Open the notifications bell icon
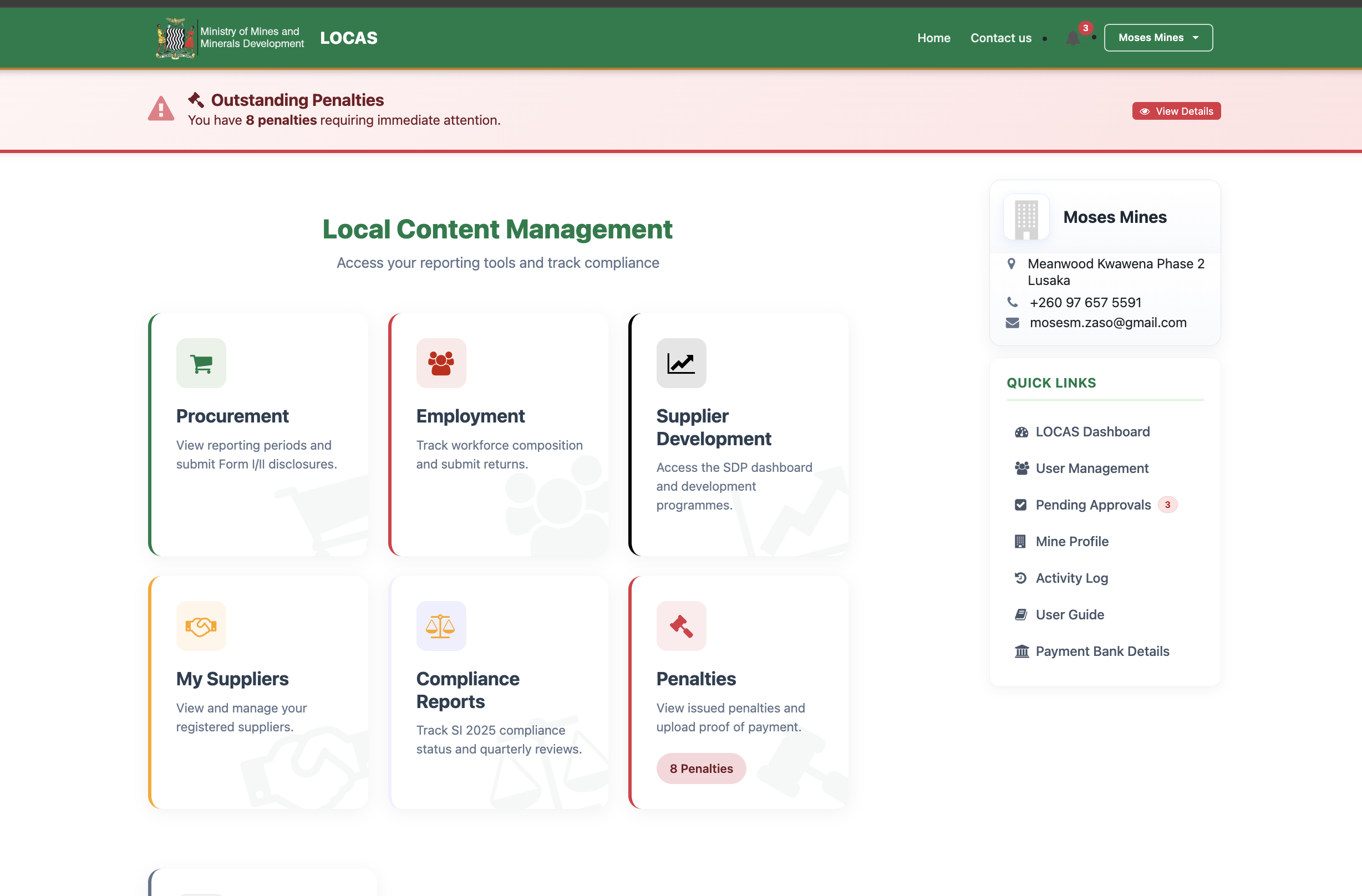This screenshot has height=896, width=1362. click(x=1073, y=38)
